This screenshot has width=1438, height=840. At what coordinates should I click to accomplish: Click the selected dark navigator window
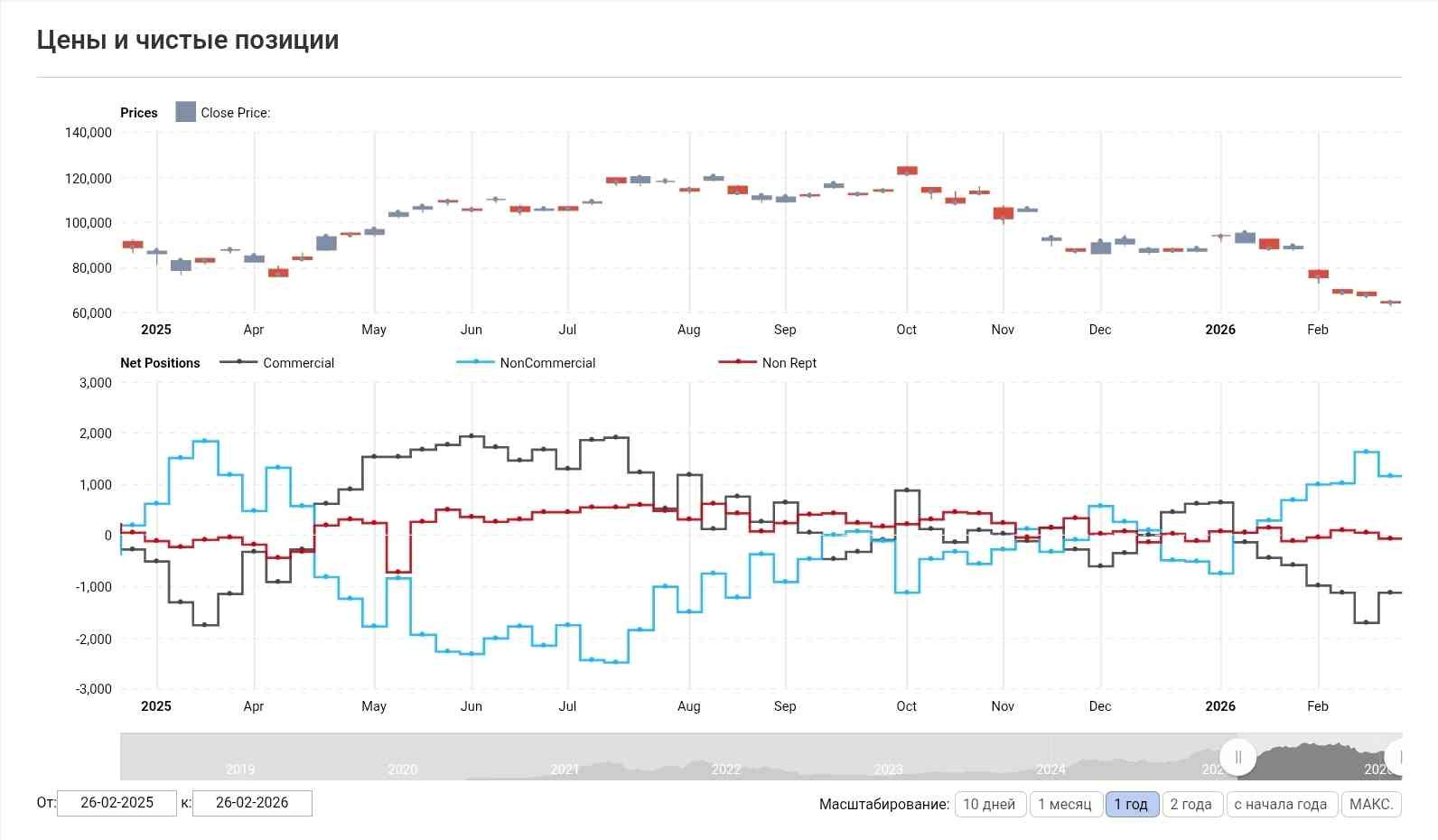coord(1317,757)
